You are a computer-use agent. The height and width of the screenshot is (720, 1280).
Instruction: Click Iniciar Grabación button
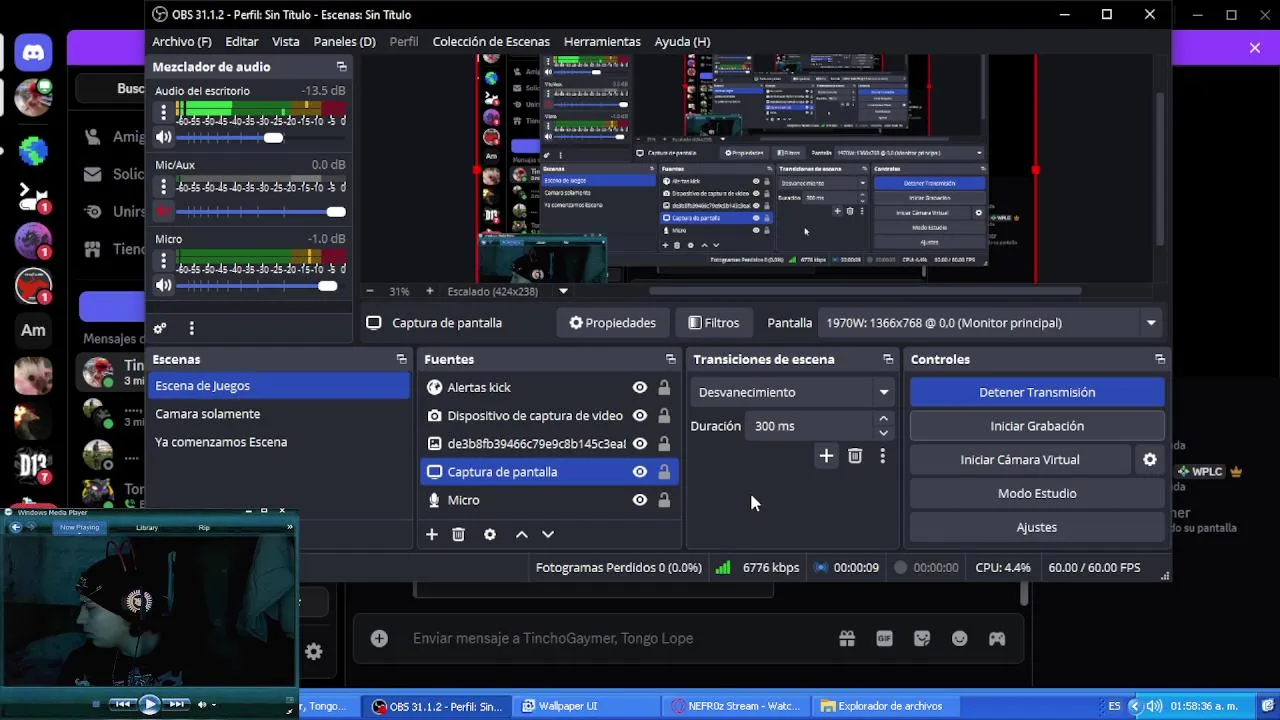pos(1037,426)
